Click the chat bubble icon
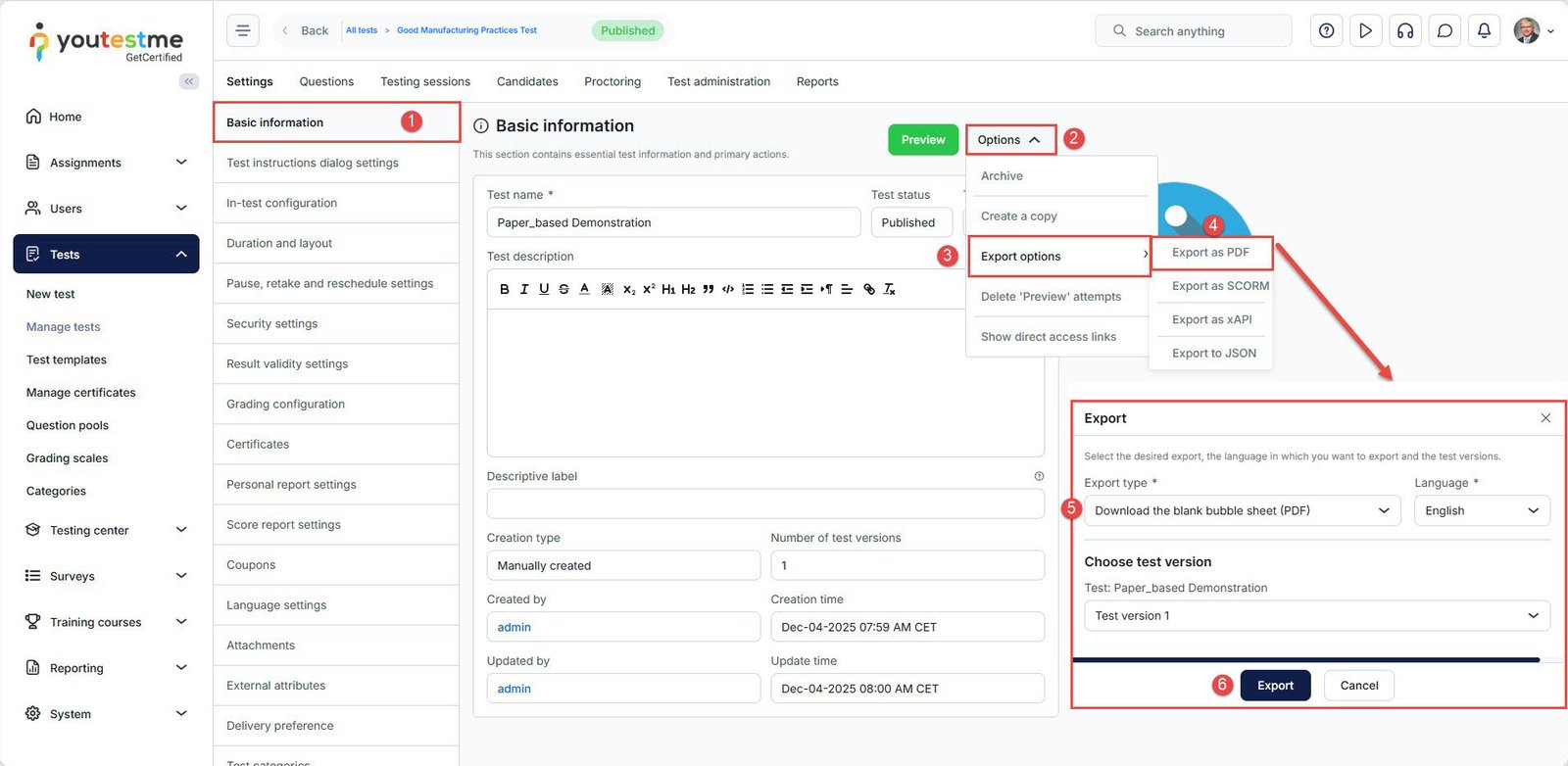Viewport: 1568px width, 766px height. pyautogui.click(x=1445, y=31)
